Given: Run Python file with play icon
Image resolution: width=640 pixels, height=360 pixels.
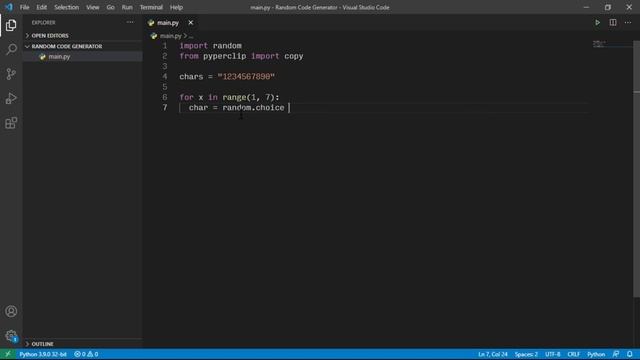Looking at the screenshot, I should pos(597,23).
